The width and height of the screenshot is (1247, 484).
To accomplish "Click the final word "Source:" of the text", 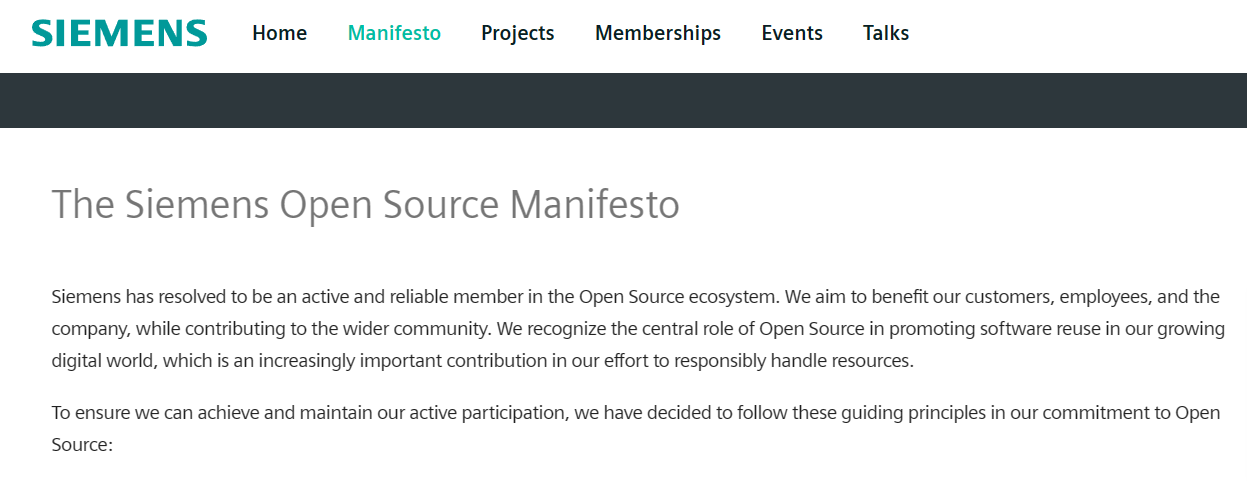I will click(x=82, y=445).
